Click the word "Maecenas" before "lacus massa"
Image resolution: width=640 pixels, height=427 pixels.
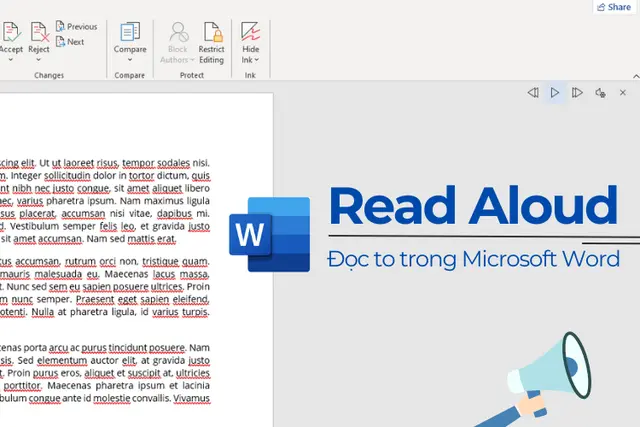point(127,274)
